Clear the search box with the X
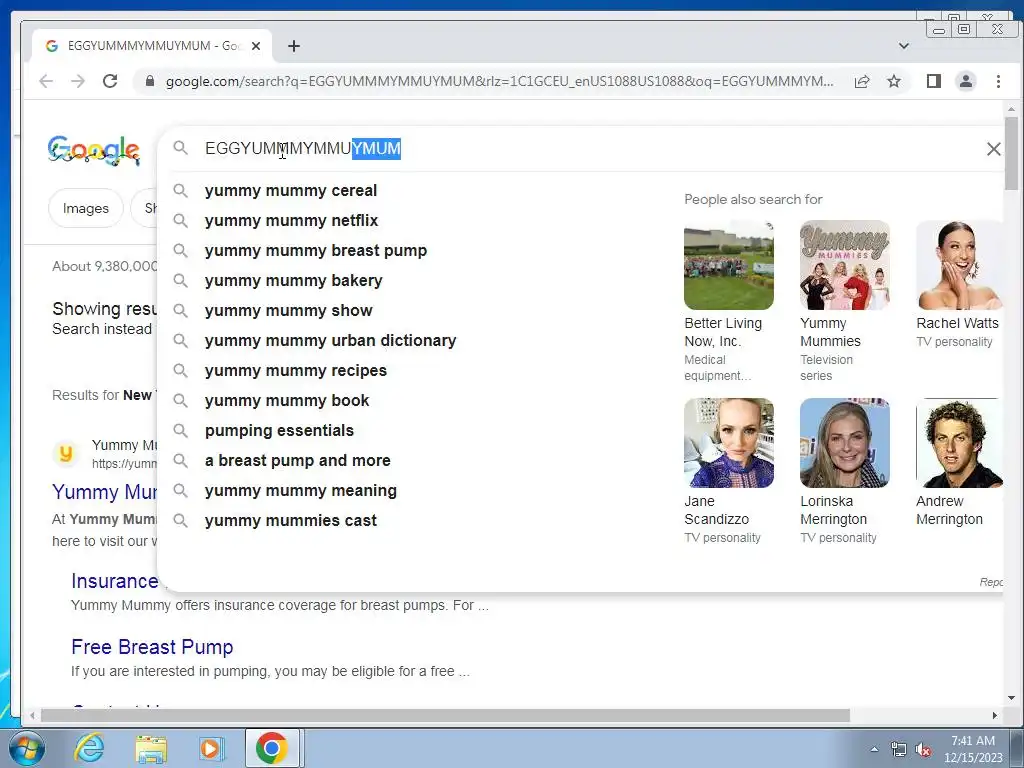This screenshot has width=1024, height=768. (x=993, y=149)
